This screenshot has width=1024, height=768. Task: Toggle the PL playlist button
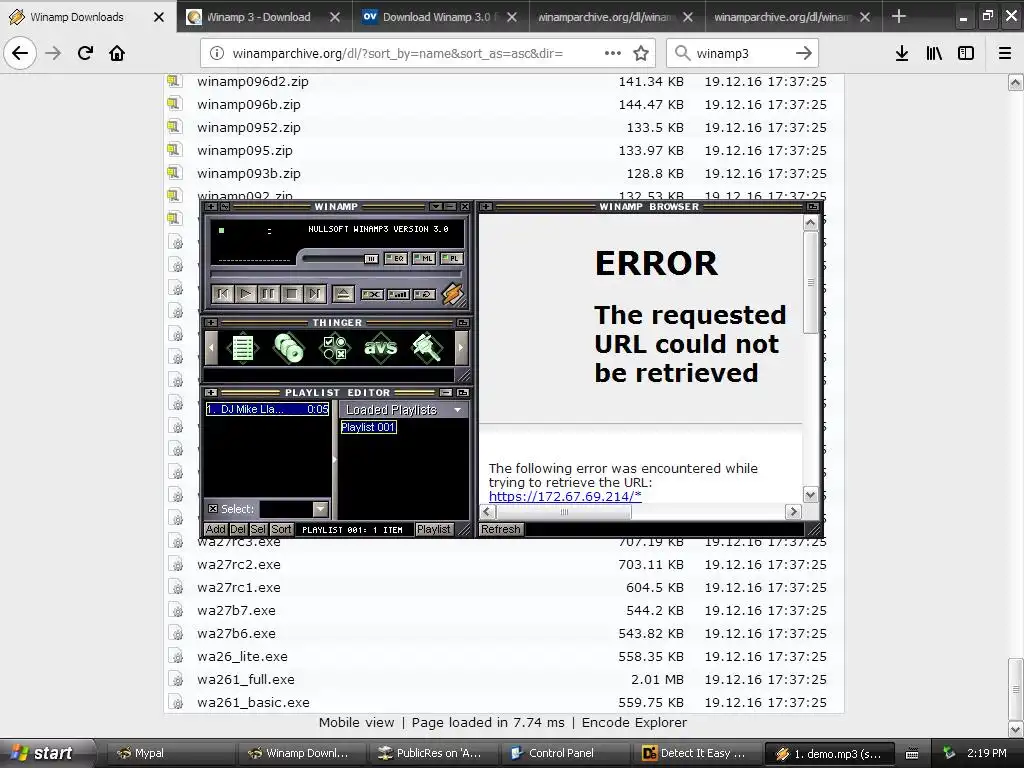click(x=451, y=259)
